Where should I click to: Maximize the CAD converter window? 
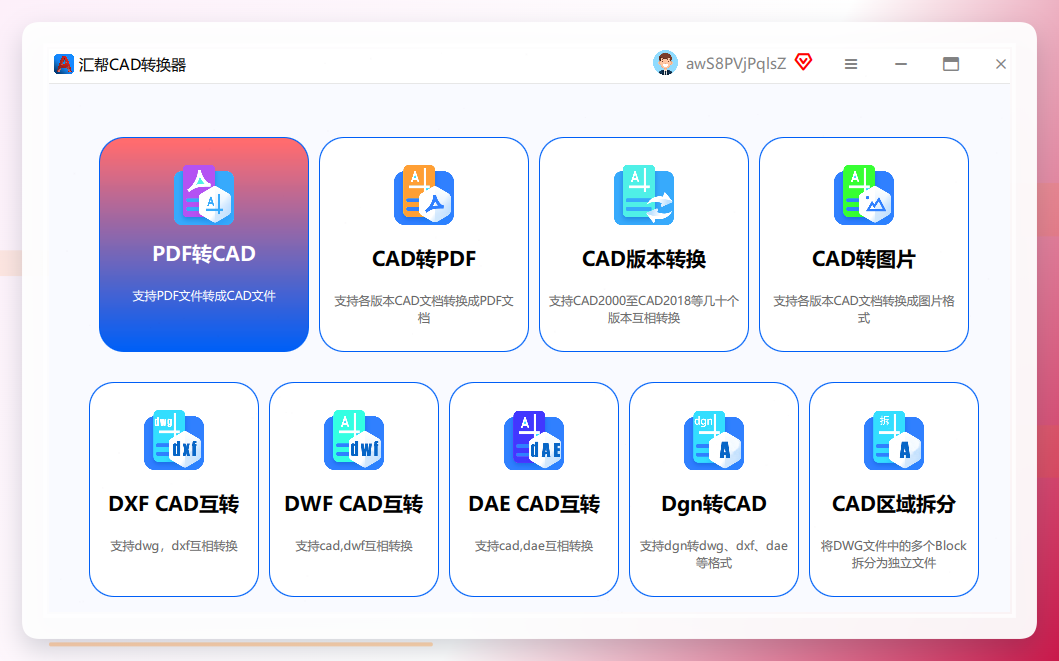point(951,64)
